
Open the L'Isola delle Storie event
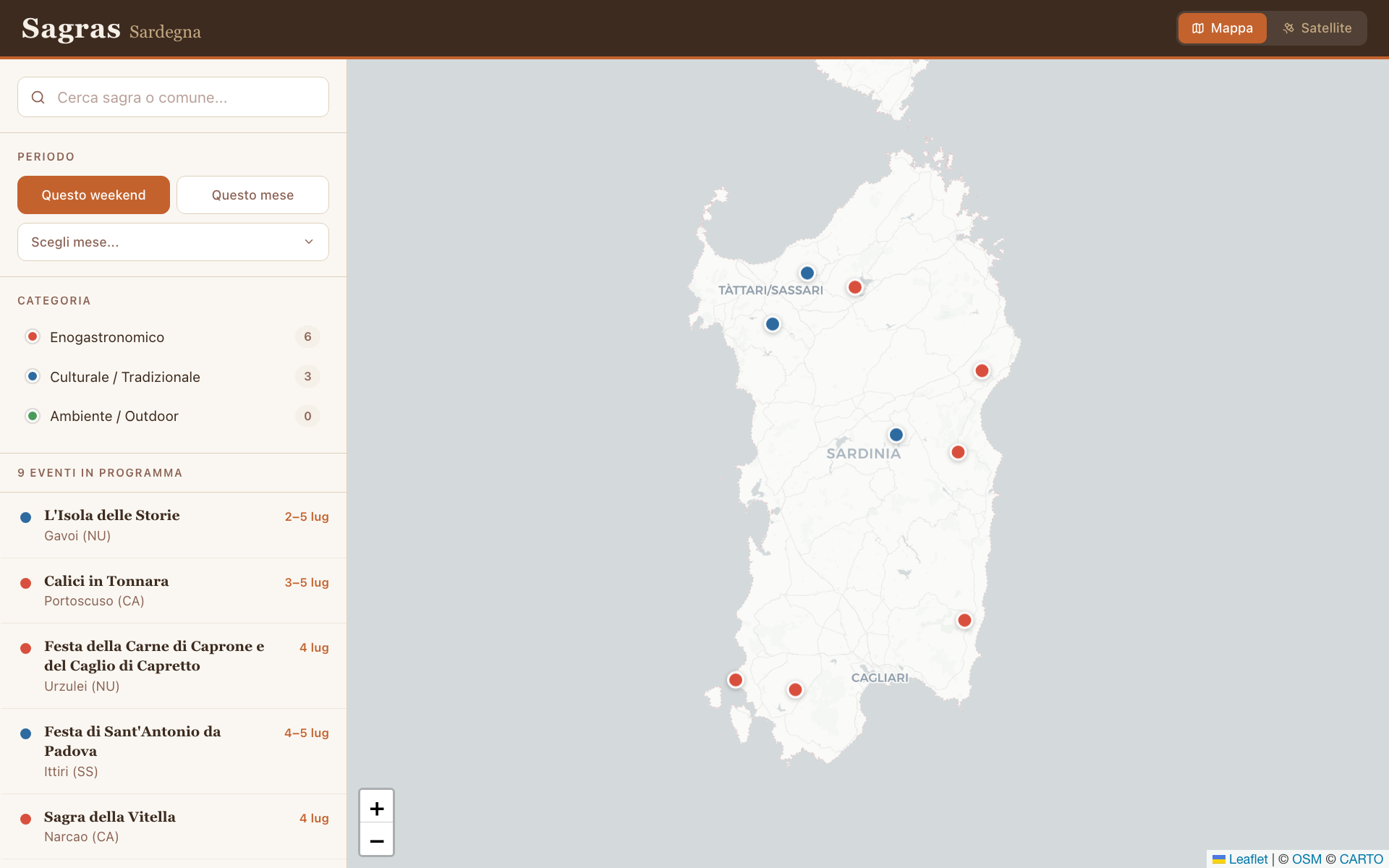pos(173,525)
